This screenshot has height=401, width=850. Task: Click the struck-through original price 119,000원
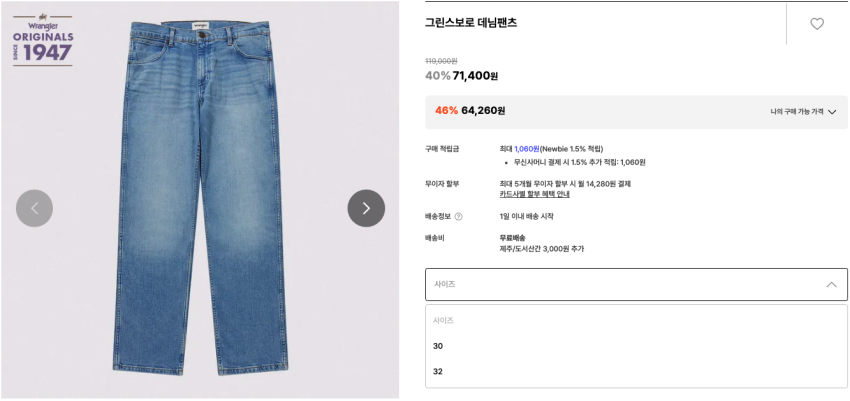click(x=441, y=61)
